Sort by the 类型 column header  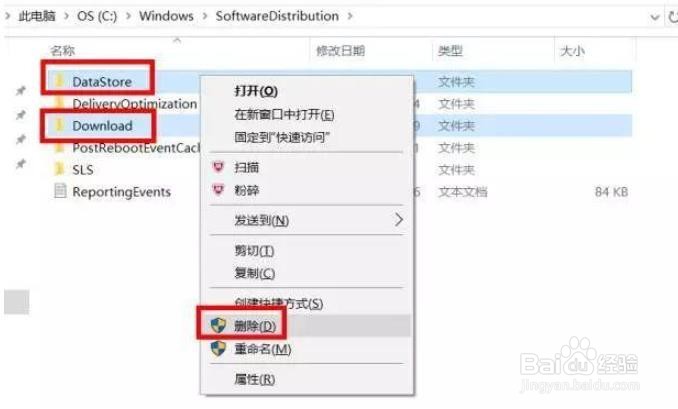coord(450,51)
